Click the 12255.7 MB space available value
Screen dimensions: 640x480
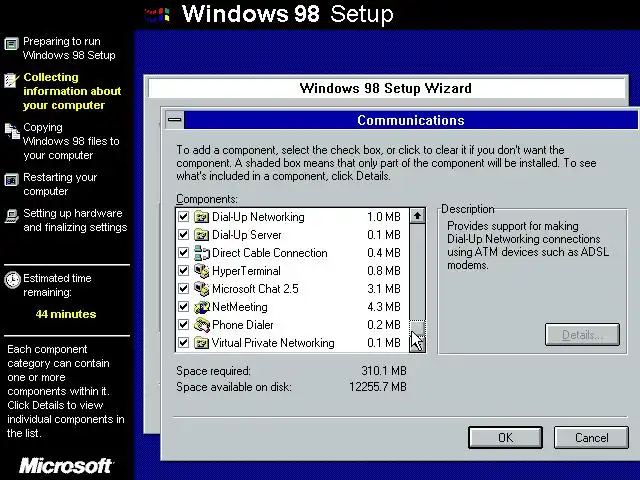[x=378, y=387]
